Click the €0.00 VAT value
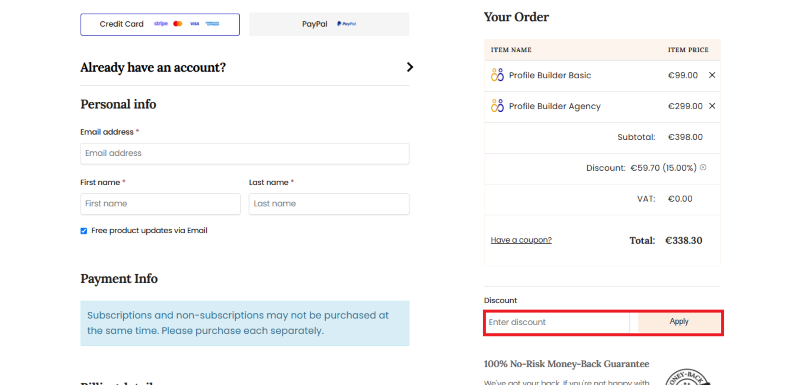 pyautogui.click(x=680, y=199)
